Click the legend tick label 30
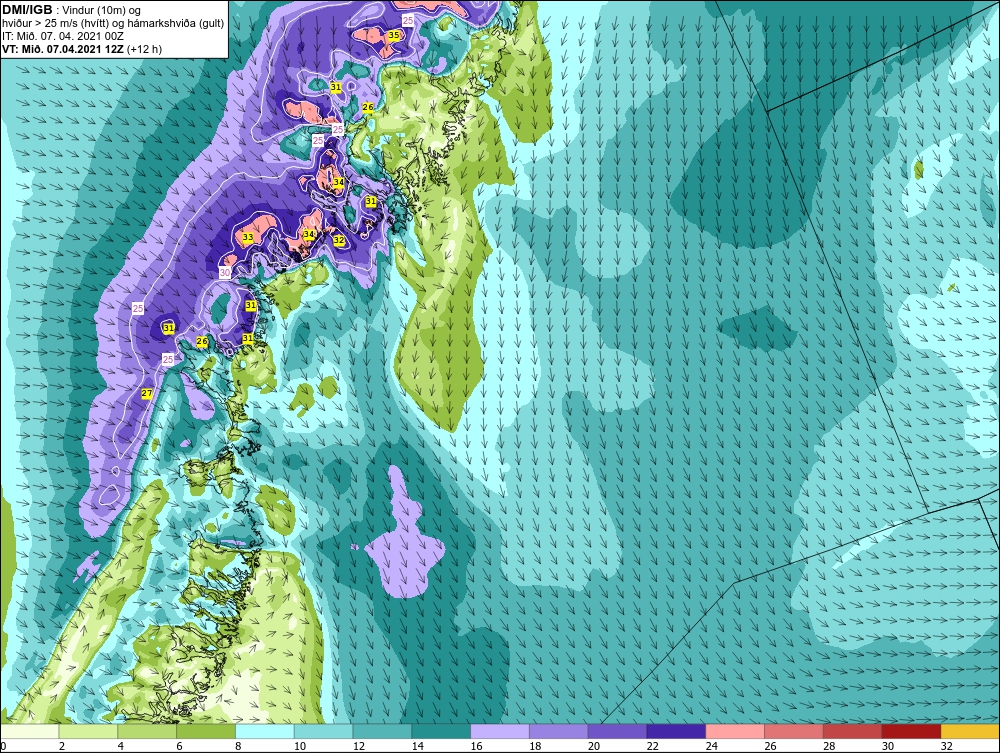 pyautogui.click(x=888, y=746)
